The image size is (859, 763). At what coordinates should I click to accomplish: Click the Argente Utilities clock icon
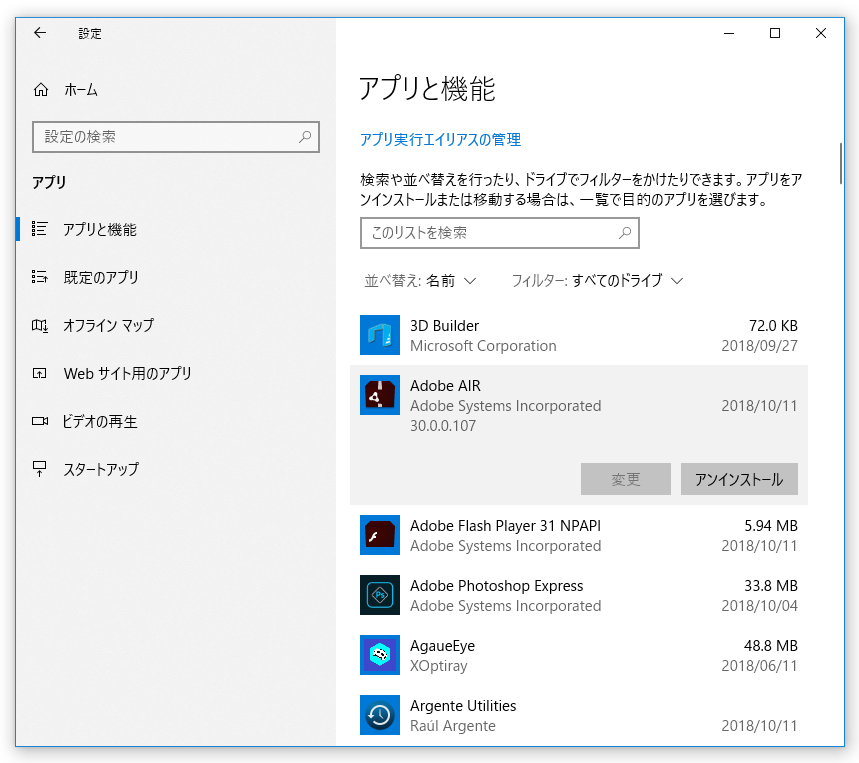[x=380, y=715]
